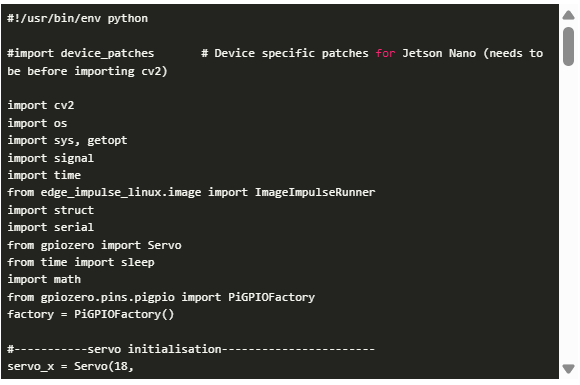The image size is (580, 385).
Task: Click the 'import signal' line
Action: [x=50, y=158]
